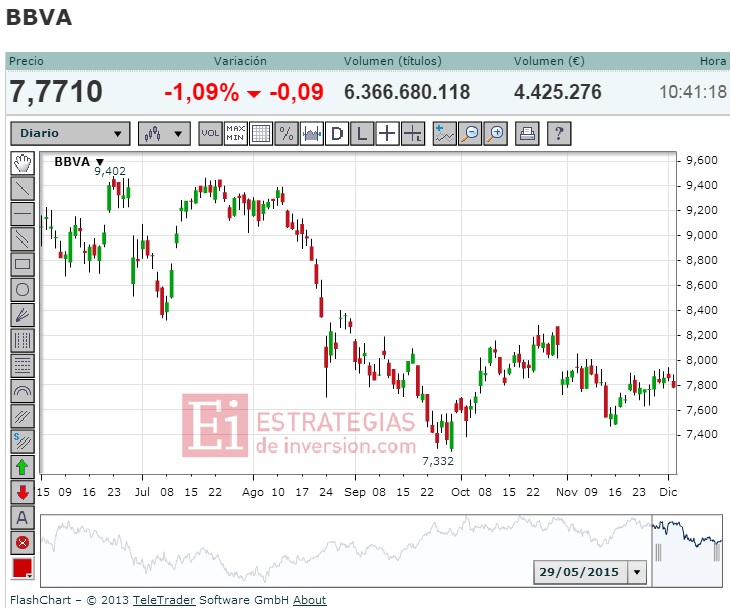Image resolution: width=731 pixels, height=614 pixels.
Task: Select the rectangle drawing tool
Action: click(22, 264)
